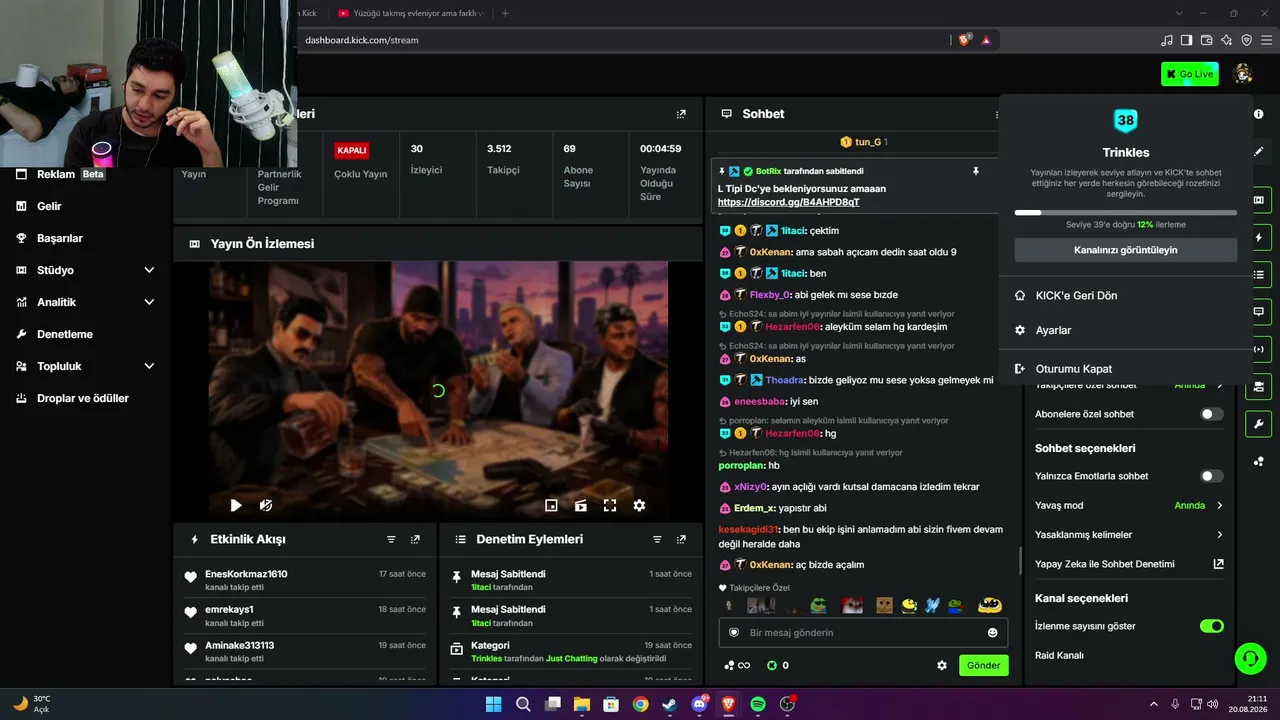
Task: Unpin the BotRix pinned message
Action: tap(976, 172)
